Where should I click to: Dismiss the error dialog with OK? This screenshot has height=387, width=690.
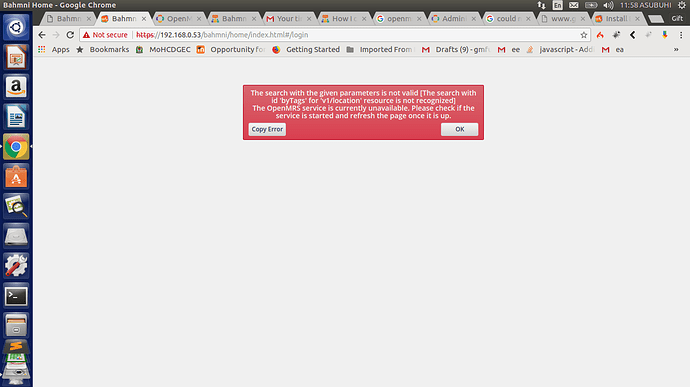pos(459,129)
